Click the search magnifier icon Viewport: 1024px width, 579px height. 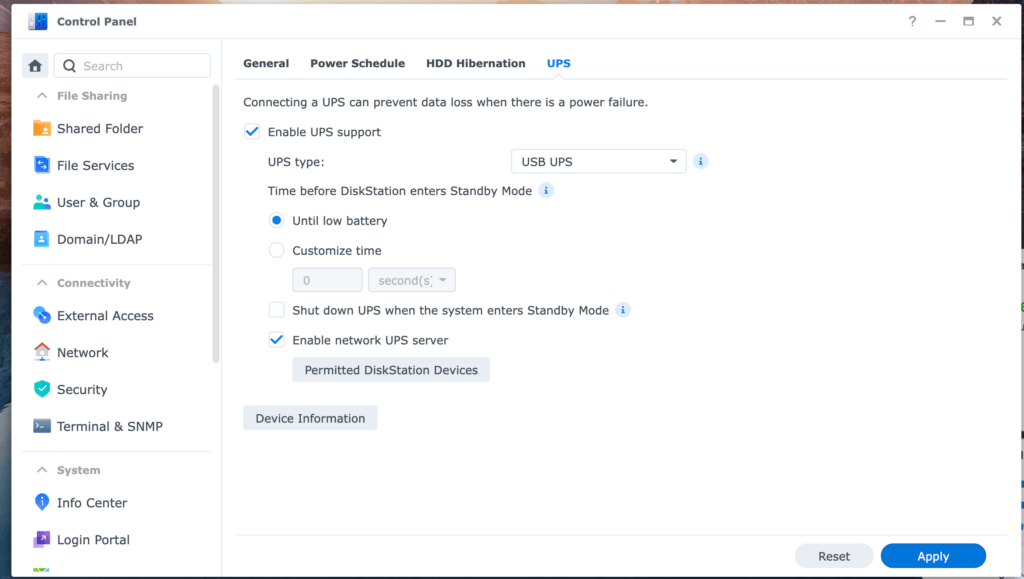pyautogui.click(x=69, y=66)
